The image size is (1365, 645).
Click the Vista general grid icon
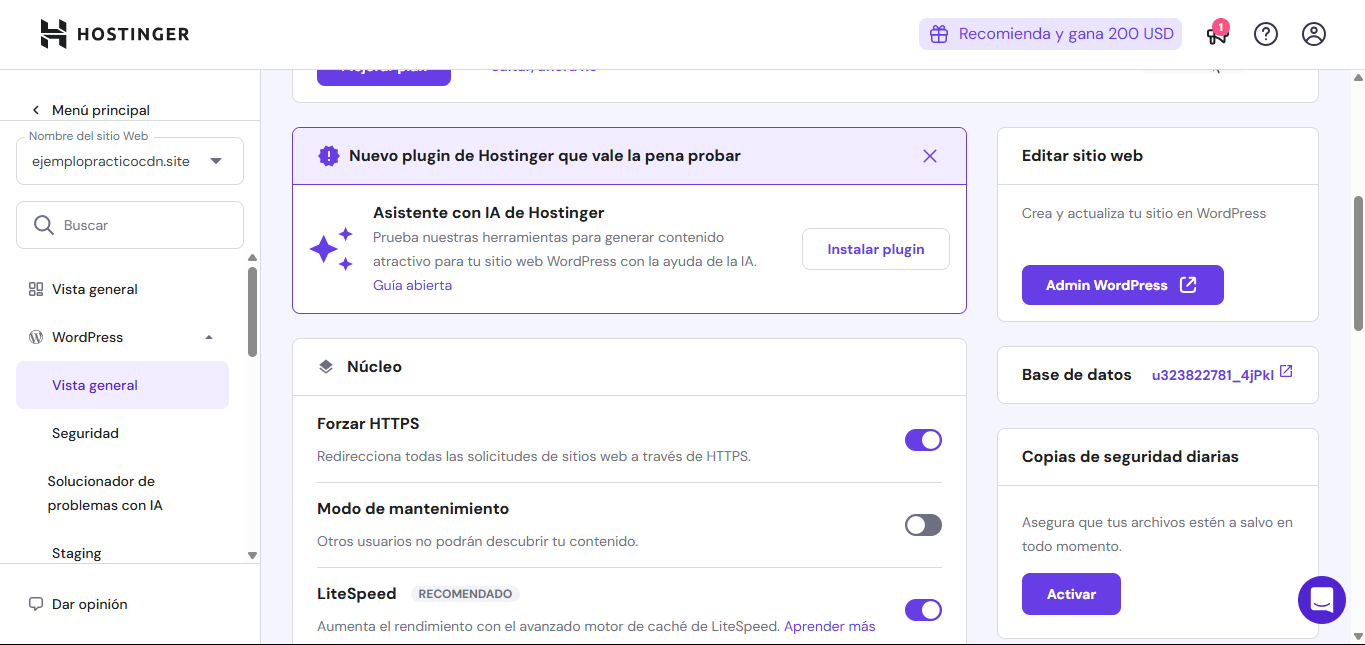[x=36, y=289]
